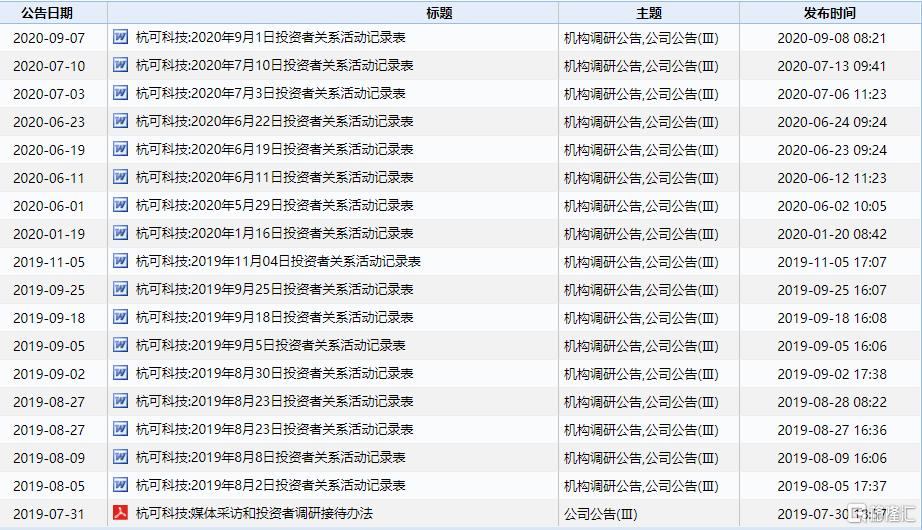Click publish time 2019-08-09 16:06
Screen dimensions: 922x530
click(831, 458)
